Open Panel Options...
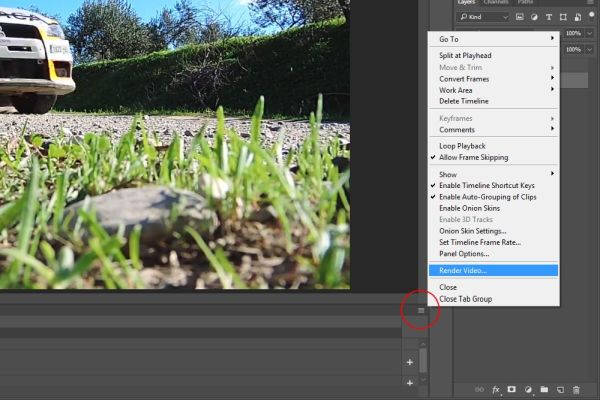 (x=494, y=254)
